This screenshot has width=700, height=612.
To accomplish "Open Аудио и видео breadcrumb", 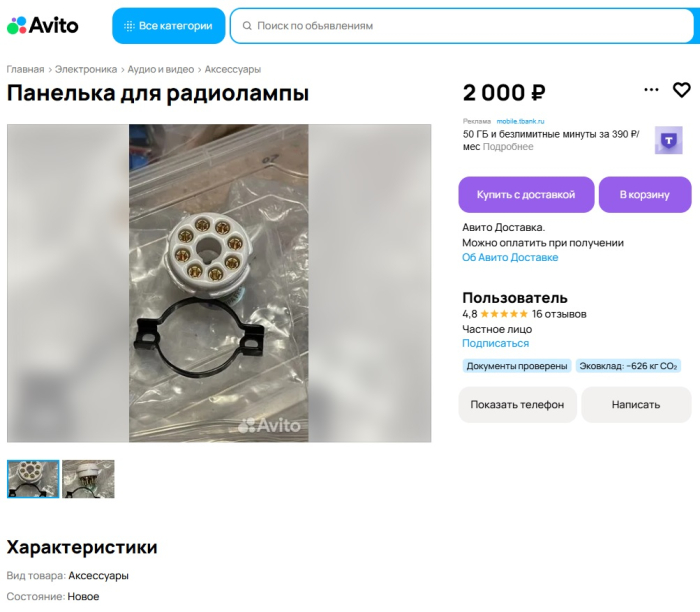I will click(161, 70).
